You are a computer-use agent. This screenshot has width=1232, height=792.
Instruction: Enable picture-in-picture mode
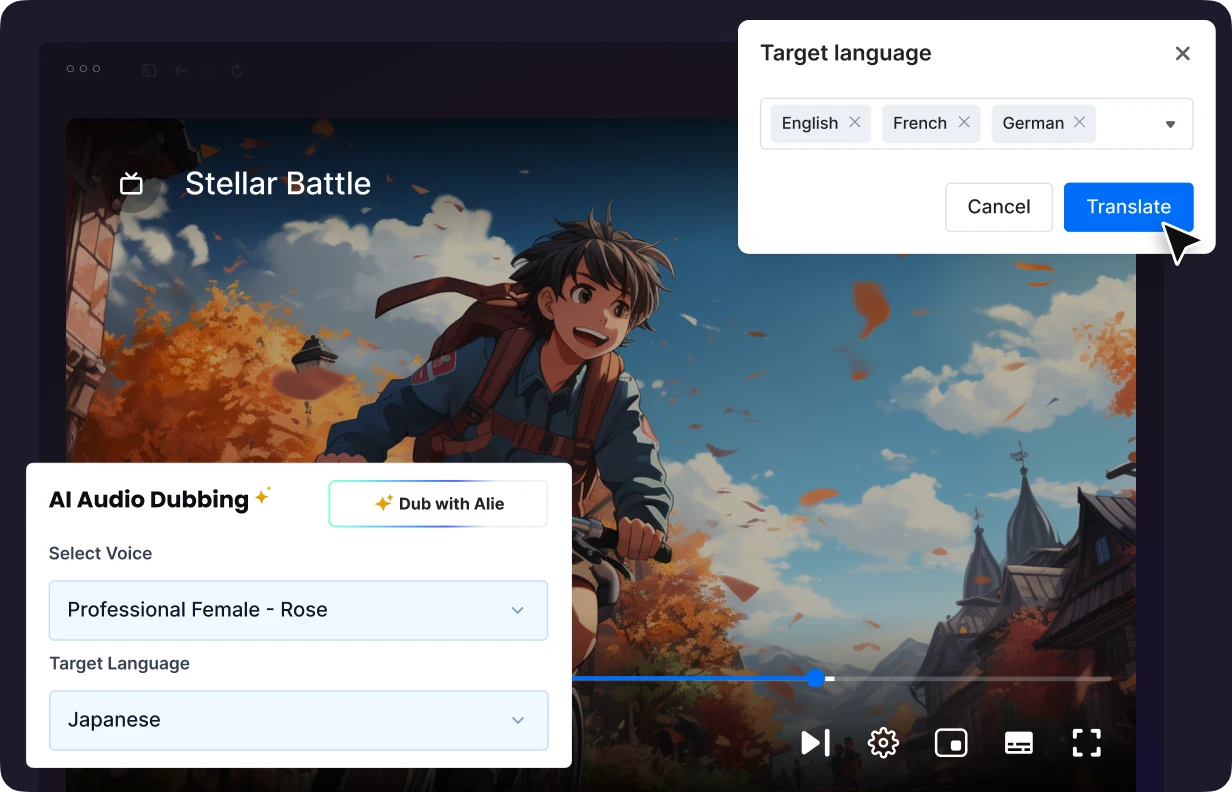point(951,743)
